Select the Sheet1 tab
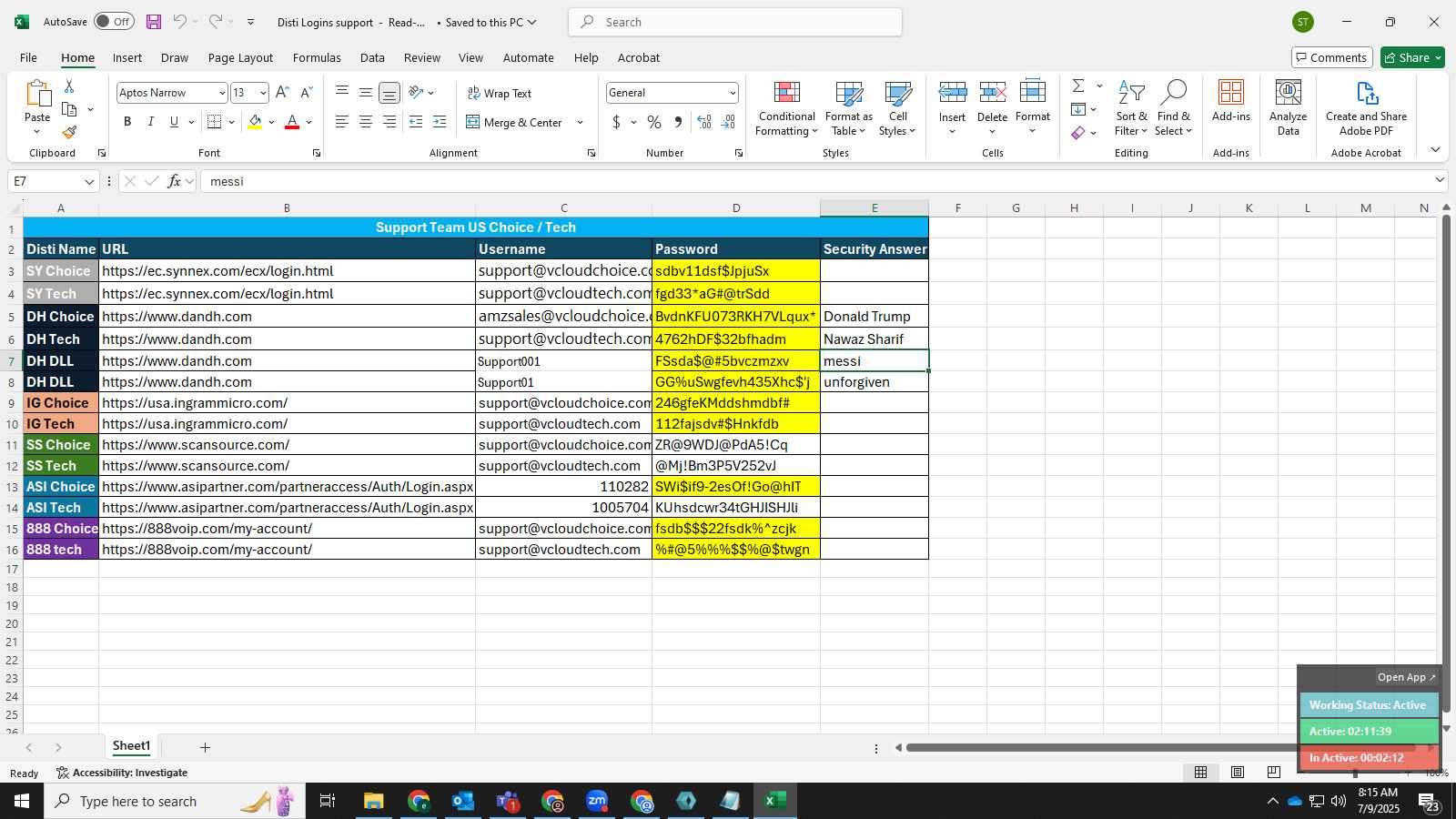This screenshot has width=1456, height=819. click(131, 746)
